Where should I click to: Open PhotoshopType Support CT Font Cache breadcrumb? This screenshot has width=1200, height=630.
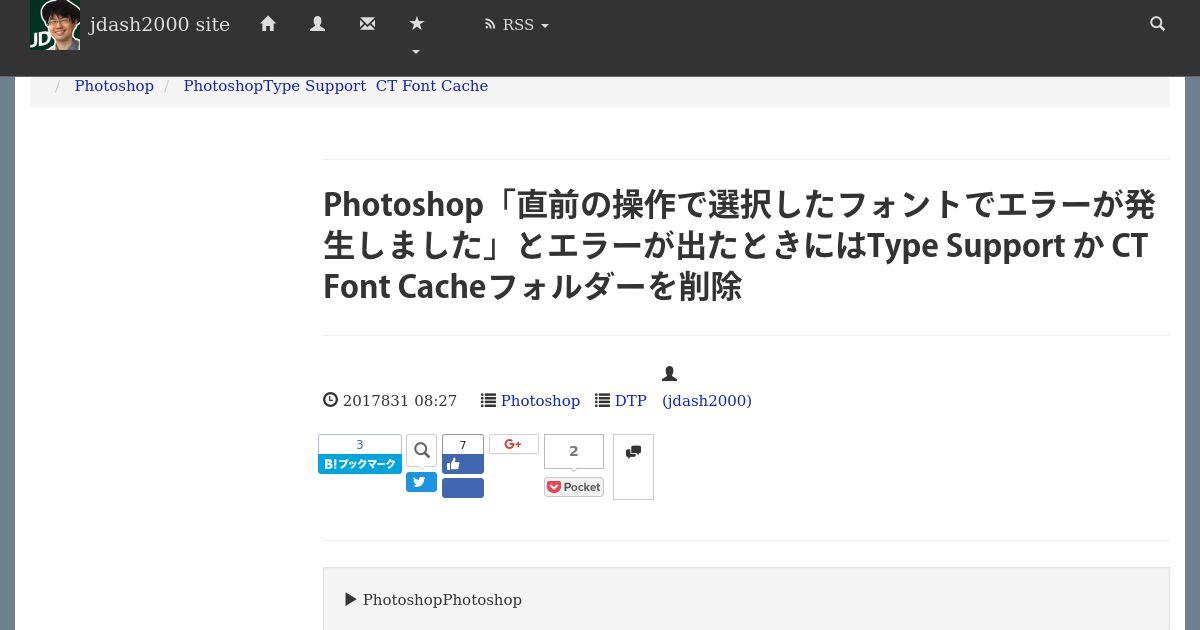point(335,86)
